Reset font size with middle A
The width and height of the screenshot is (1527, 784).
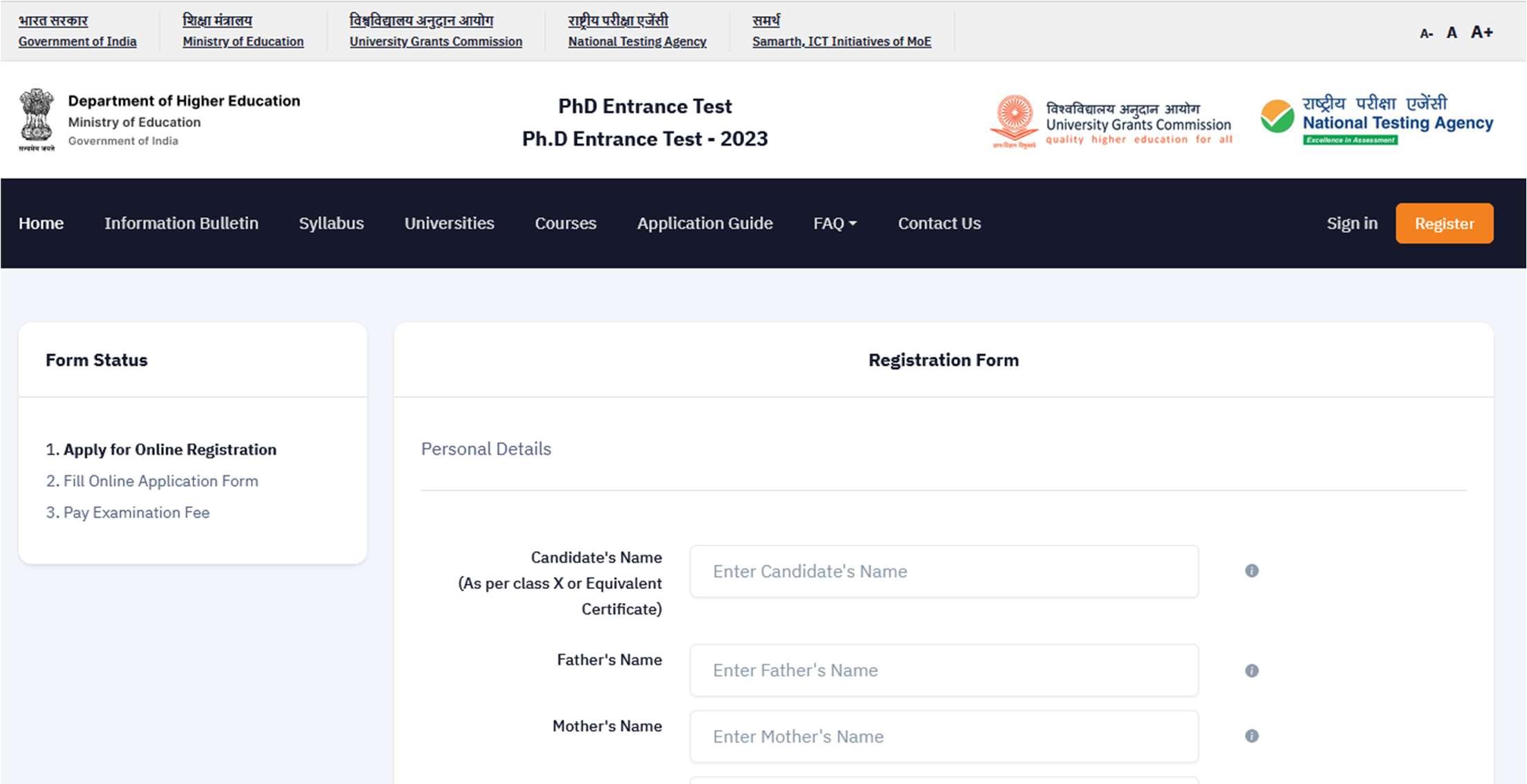[x=1452, y=33]
